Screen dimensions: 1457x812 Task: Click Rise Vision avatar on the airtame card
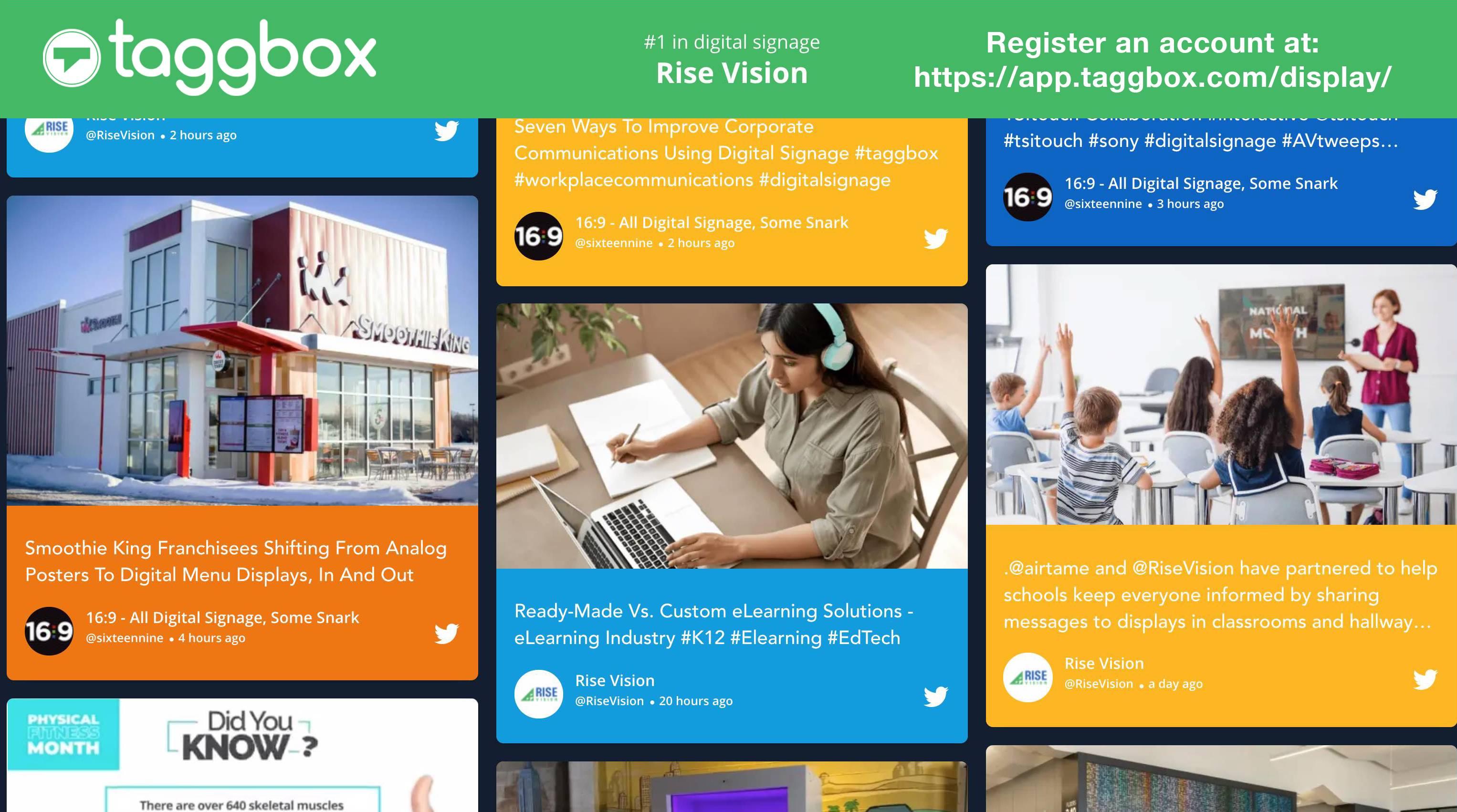coord(1027,677)
